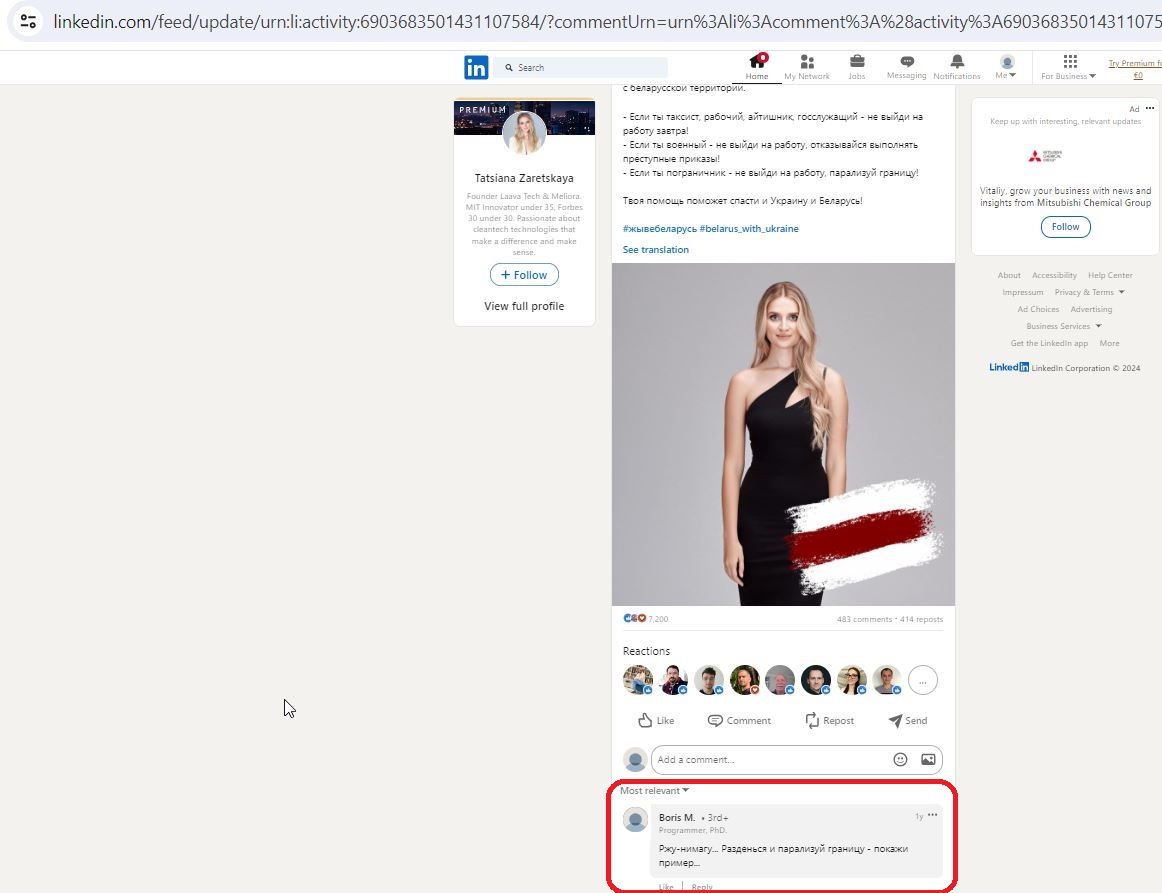Show more reactions via ellipsis circle
Screen dimensions: 1162x893
click(923, 680)
